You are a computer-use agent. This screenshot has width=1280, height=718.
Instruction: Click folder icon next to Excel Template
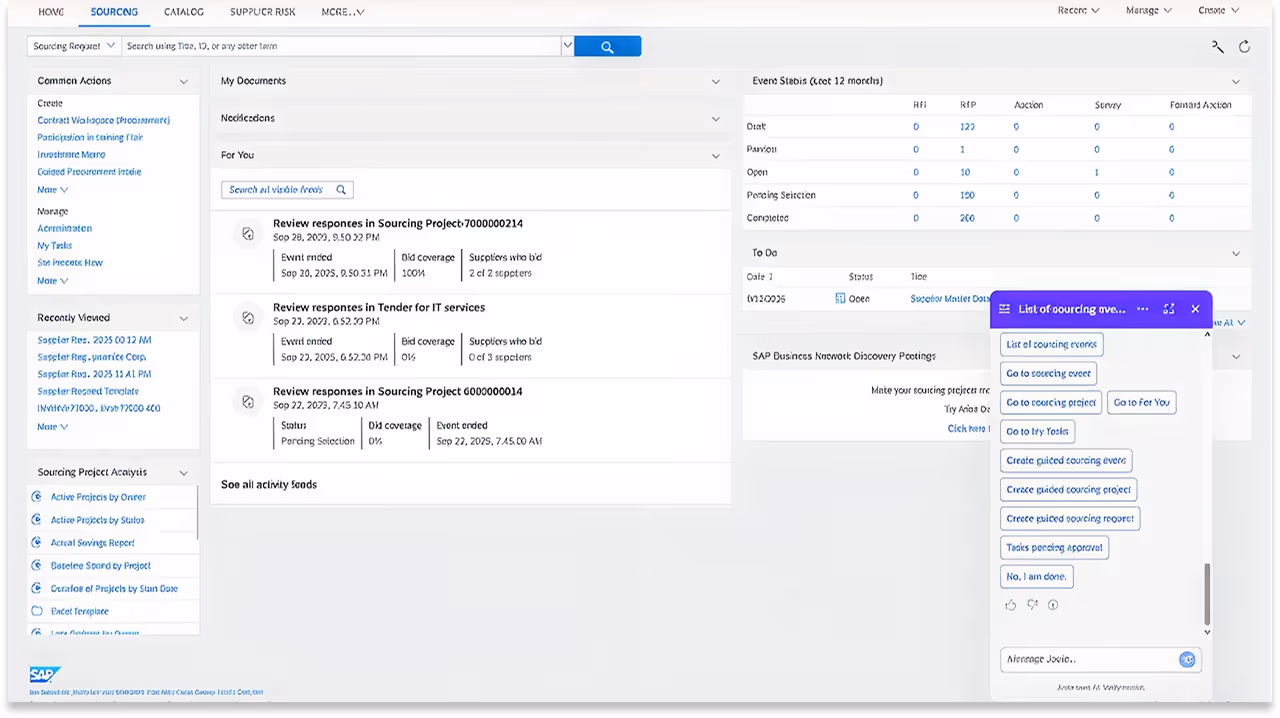(x=37, y=611)
